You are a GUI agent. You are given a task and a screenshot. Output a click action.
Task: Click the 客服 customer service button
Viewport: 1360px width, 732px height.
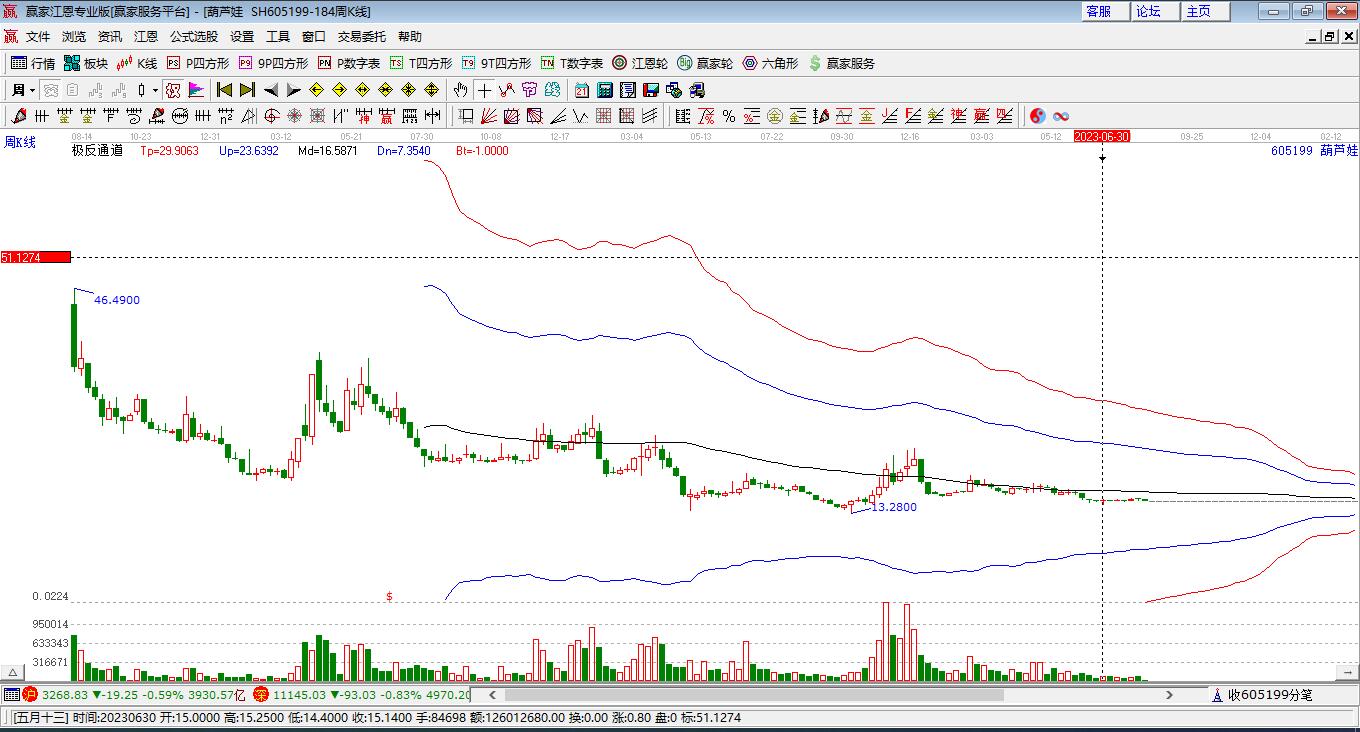tap(1098, 11)
